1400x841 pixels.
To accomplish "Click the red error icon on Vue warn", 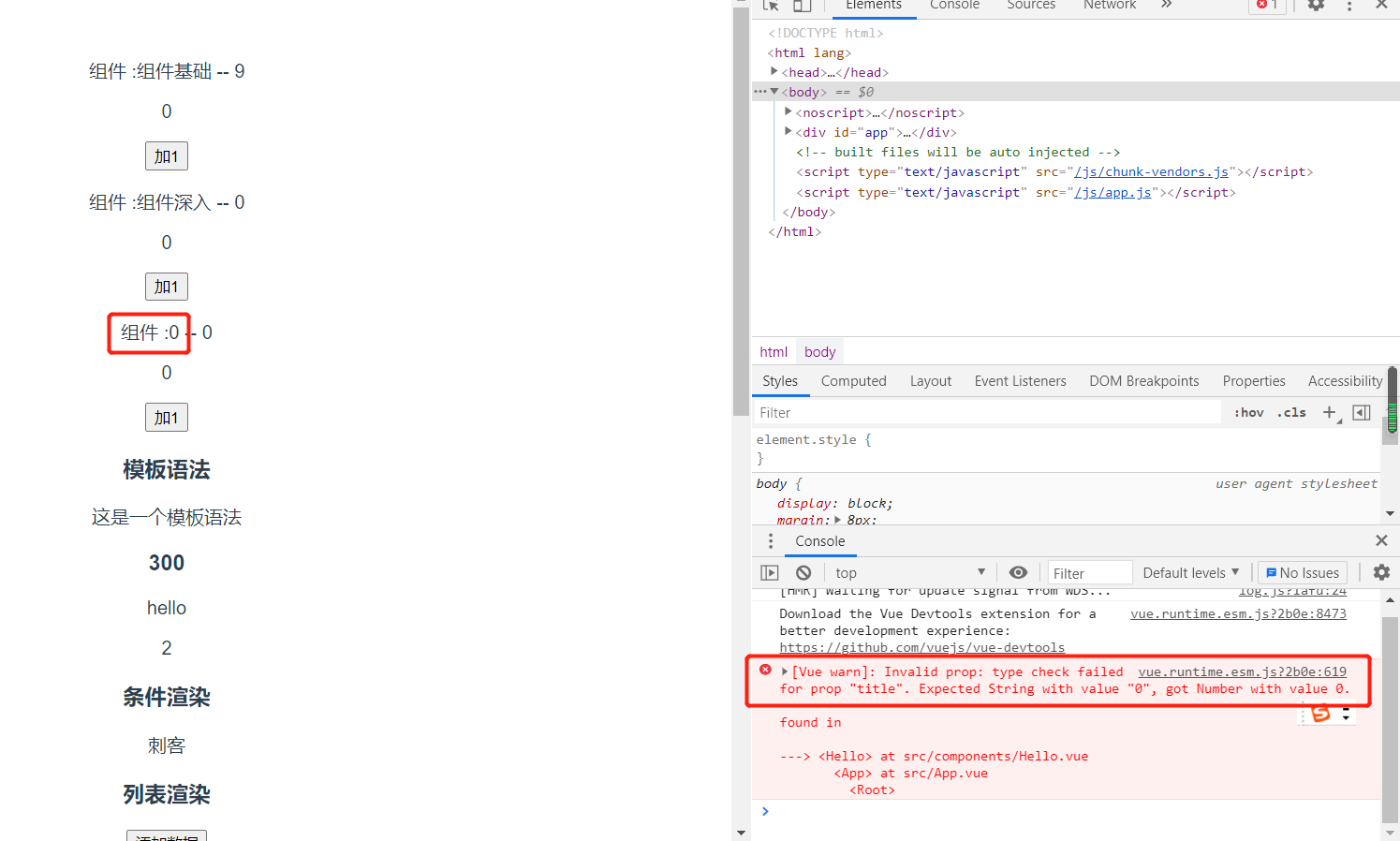I will pyautogui.click(x=765, y=670).
